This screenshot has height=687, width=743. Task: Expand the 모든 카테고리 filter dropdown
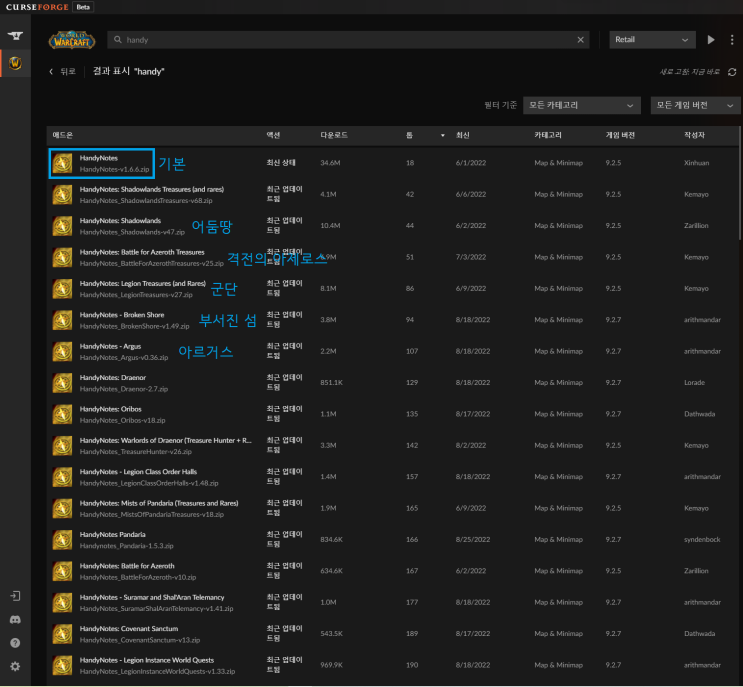click(582, 105)
